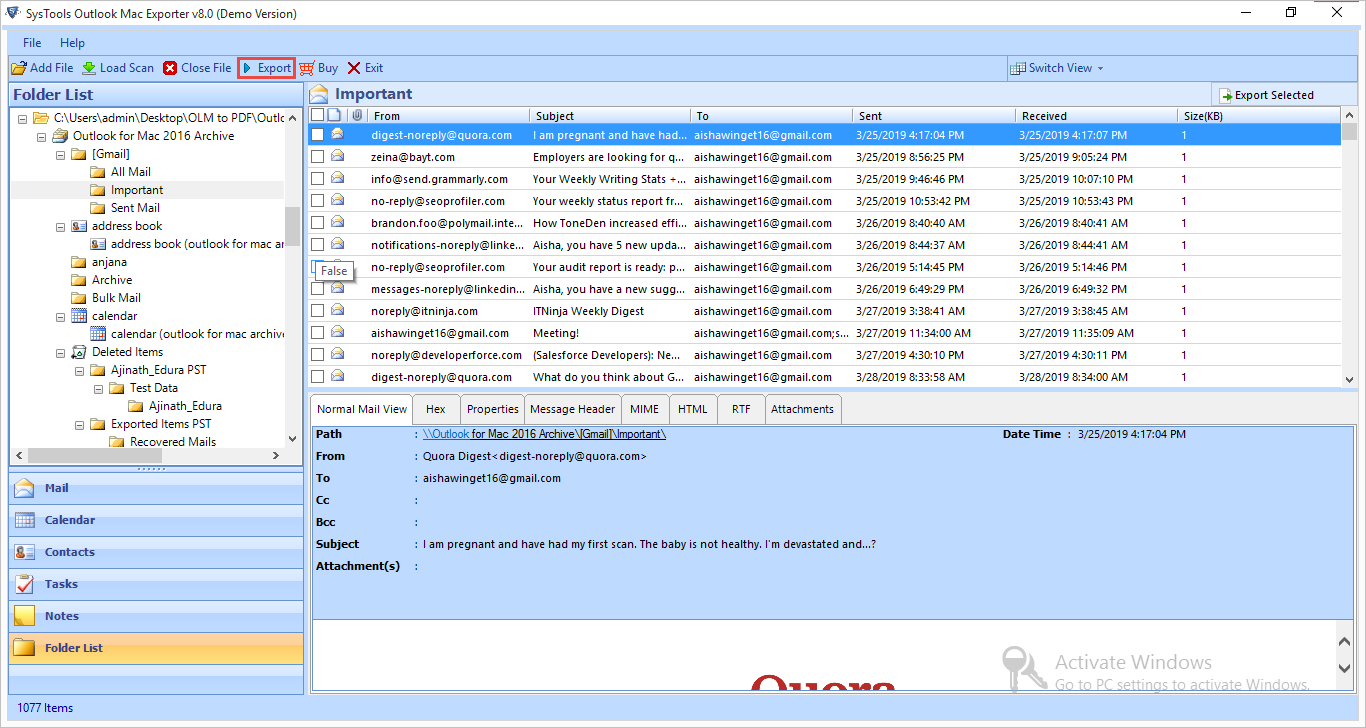Screen dimensions: 1366x728
Task: Check the aishawinget16@gmail.com Meeting! checkbox
Action: (317, 333)
